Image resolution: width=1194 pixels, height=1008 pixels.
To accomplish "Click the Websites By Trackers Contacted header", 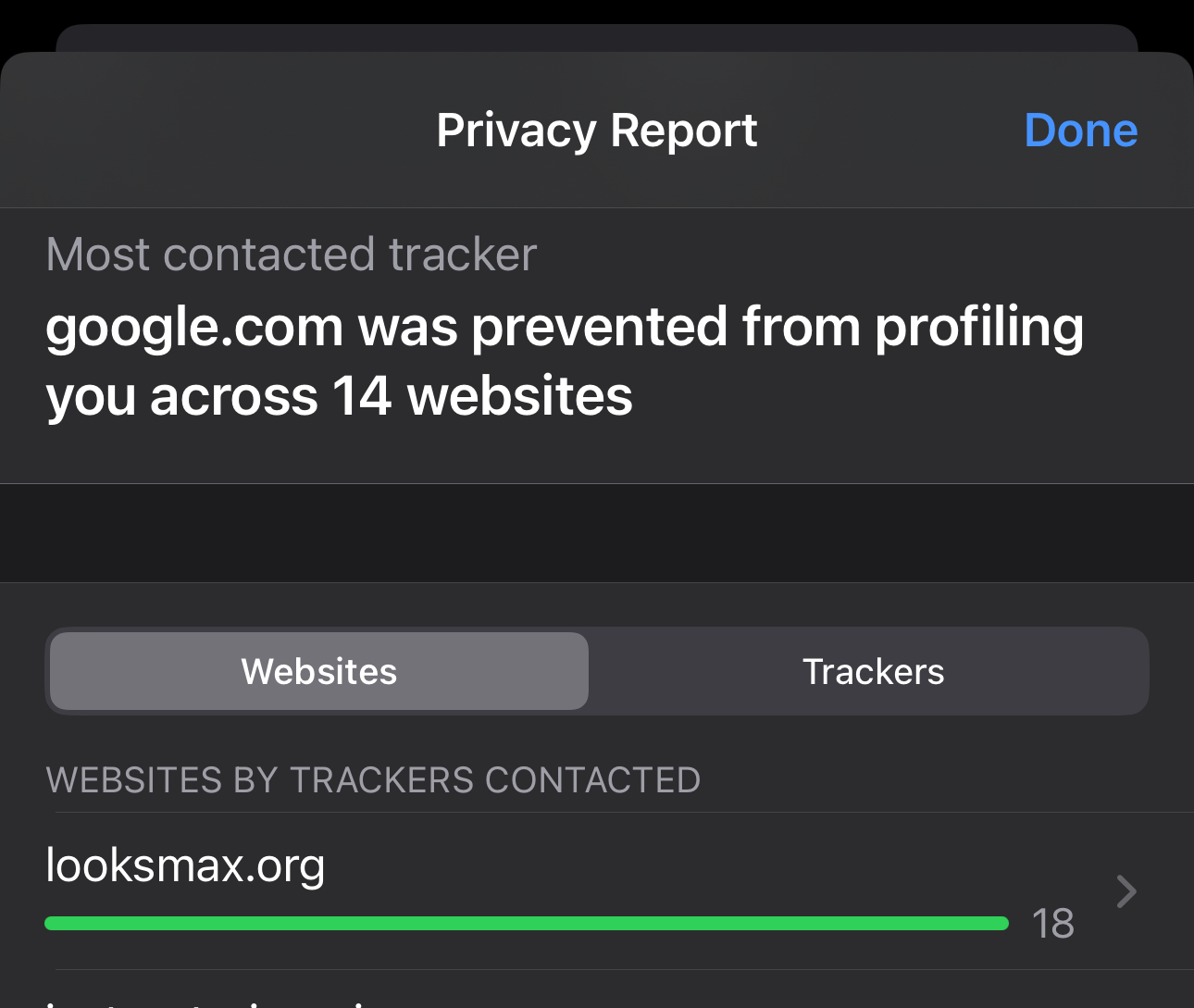I will coord(373,780).
